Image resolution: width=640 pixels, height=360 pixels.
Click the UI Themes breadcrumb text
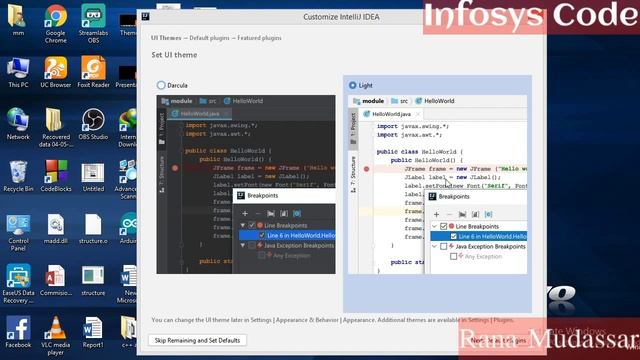[166, 38]
